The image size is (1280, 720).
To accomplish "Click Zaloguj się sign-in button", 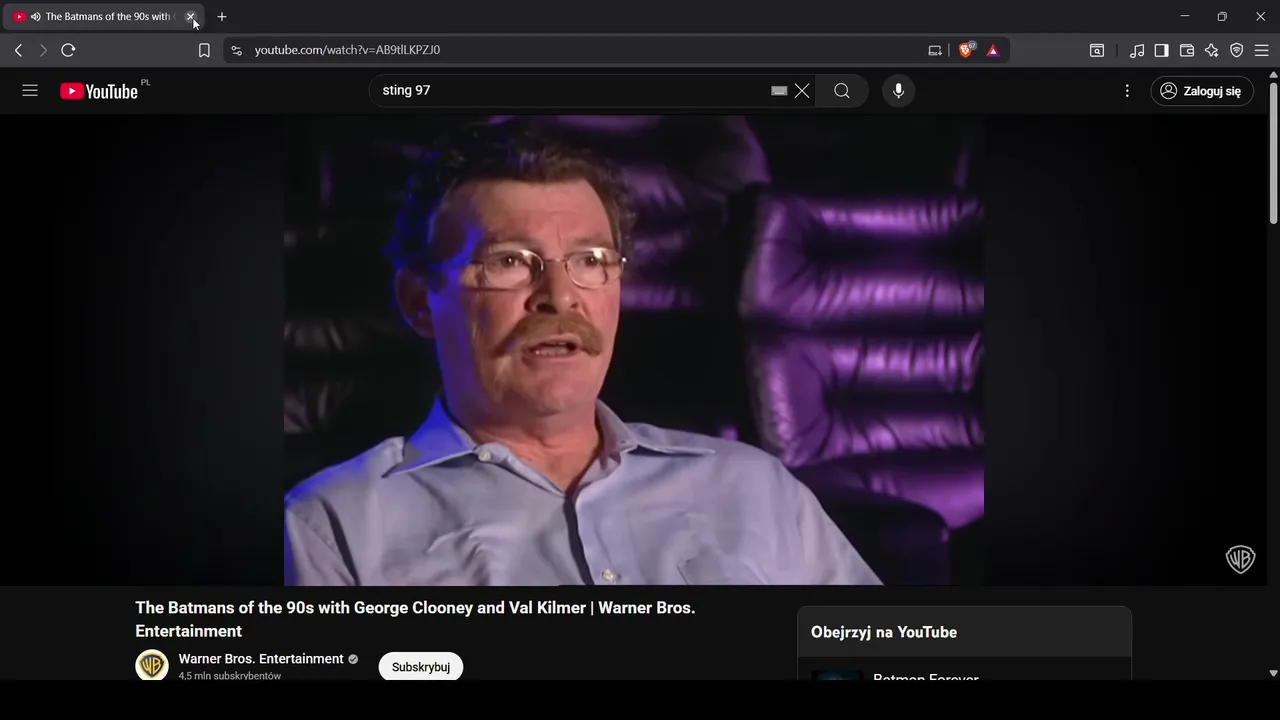I will pos(1202,91).
